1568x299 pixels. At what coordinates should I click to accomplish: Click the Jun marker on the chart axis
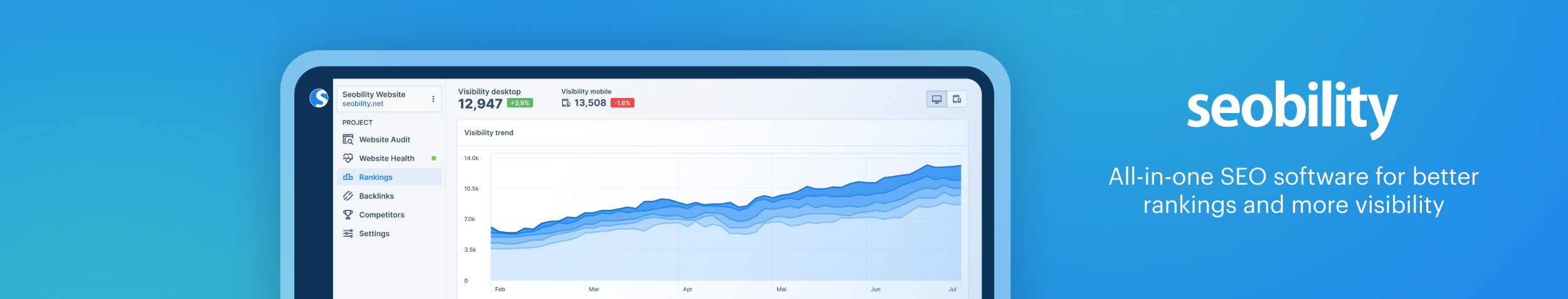click(x=875, y=290)
